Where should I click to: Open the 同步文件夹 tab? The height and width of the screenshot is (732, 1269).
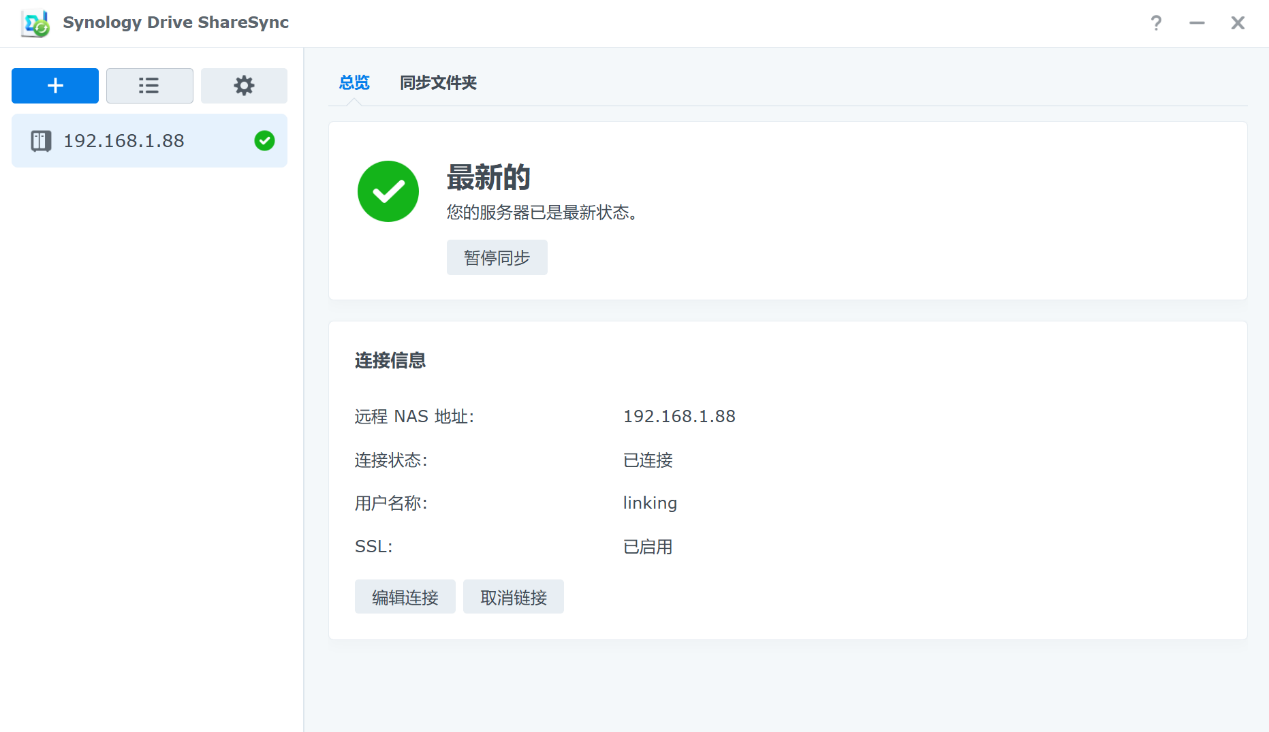438,83
